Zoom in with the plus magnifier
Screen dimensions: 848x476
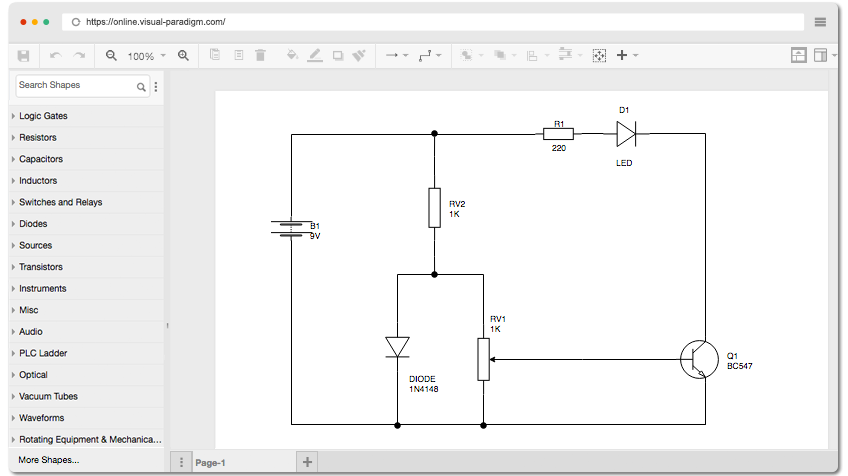(x=183, y=56)
